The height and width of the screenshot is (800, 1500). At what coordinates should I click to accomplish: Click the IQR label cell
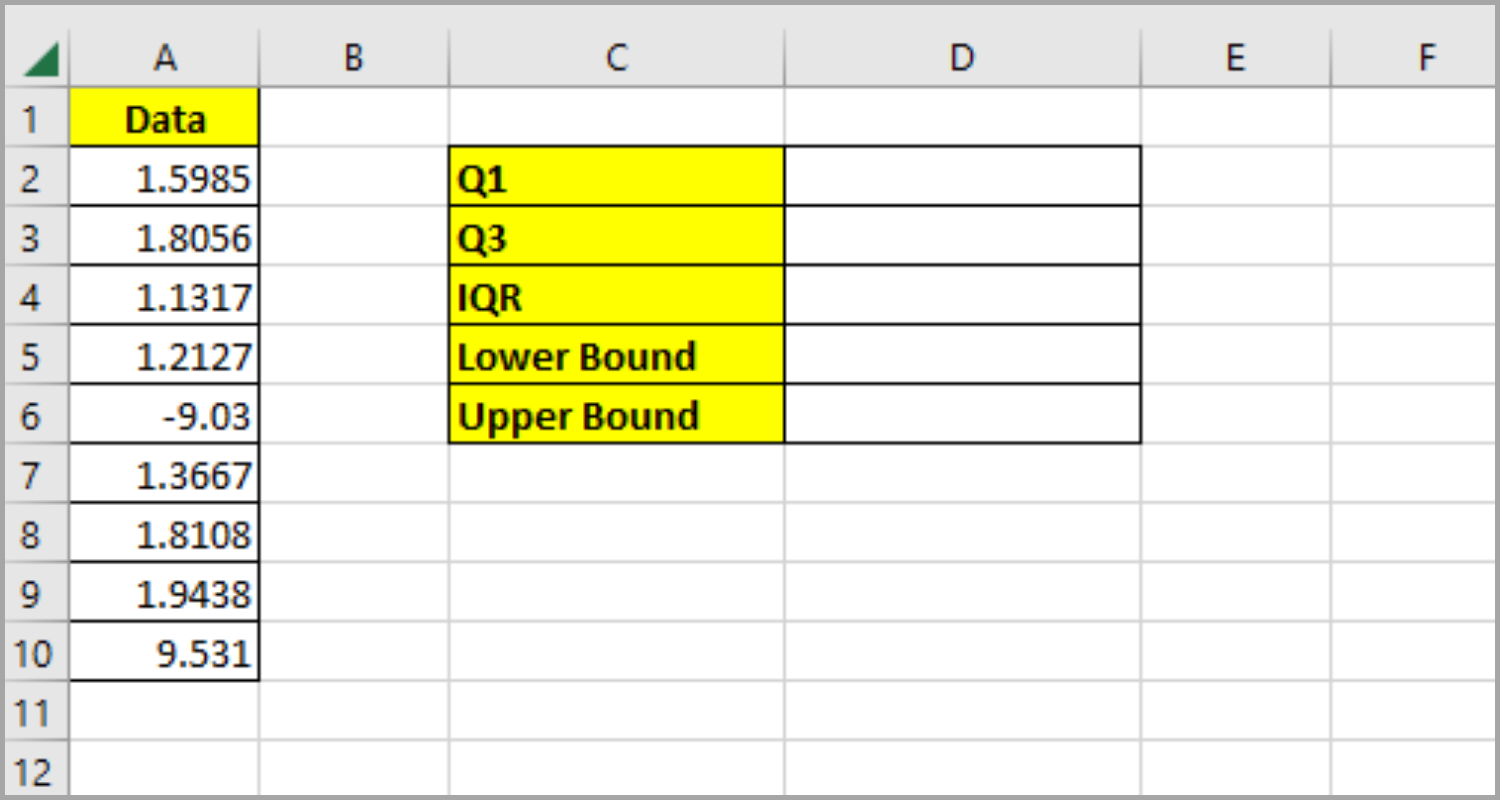[616, 296]
